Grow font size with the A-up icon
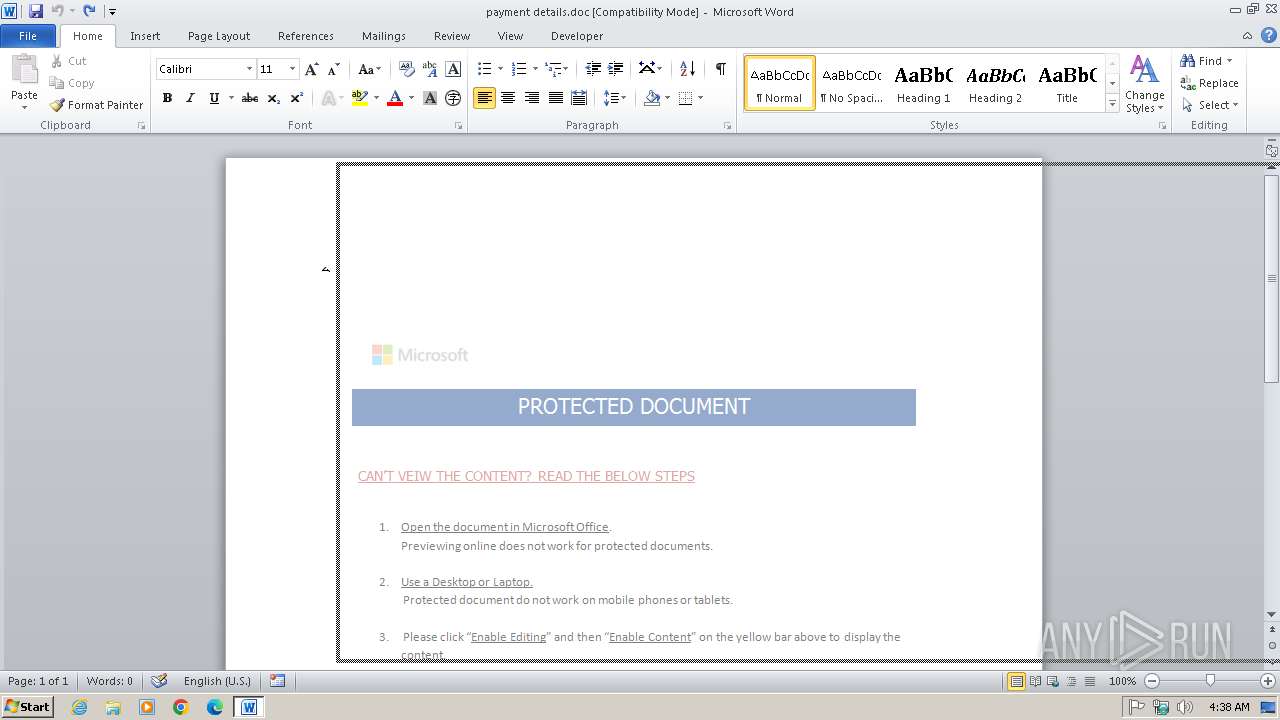The height and width of the screenshot is (720, 1280). point(312,69)
